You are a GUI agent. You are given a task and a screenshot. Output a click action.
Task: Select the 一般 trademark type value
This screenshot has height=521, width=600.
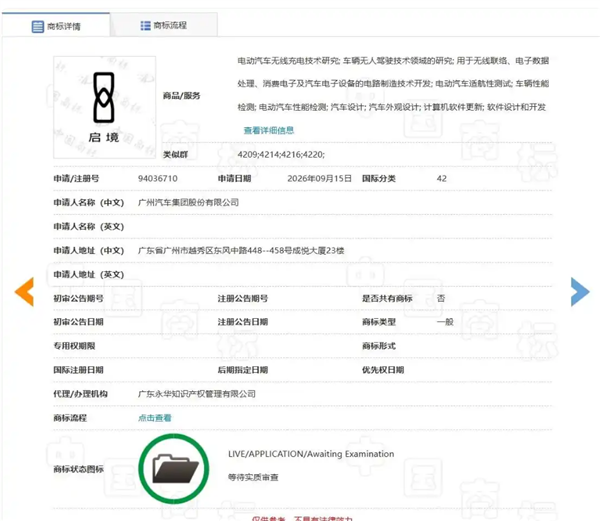click(x=445, y=322)
